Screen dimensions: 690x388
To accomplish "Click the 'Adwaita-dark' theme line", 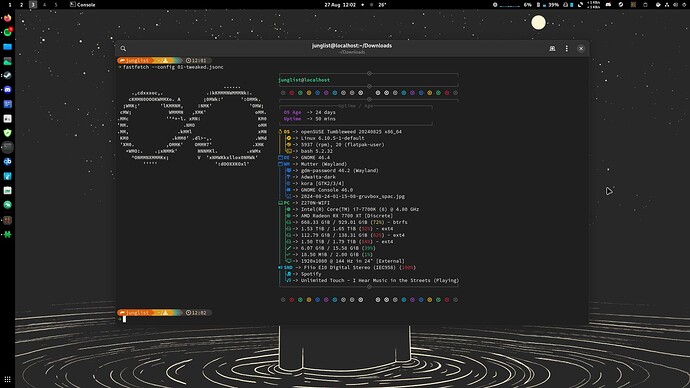I will [x=311, y=177].
